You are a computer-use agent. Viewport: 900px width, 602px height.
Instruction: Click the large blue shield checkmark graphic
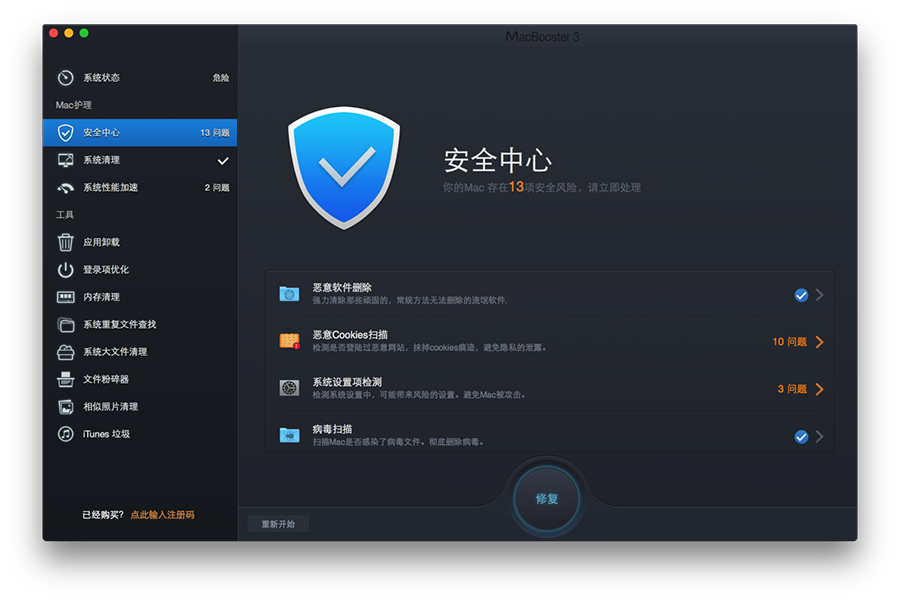click(344, 168)
